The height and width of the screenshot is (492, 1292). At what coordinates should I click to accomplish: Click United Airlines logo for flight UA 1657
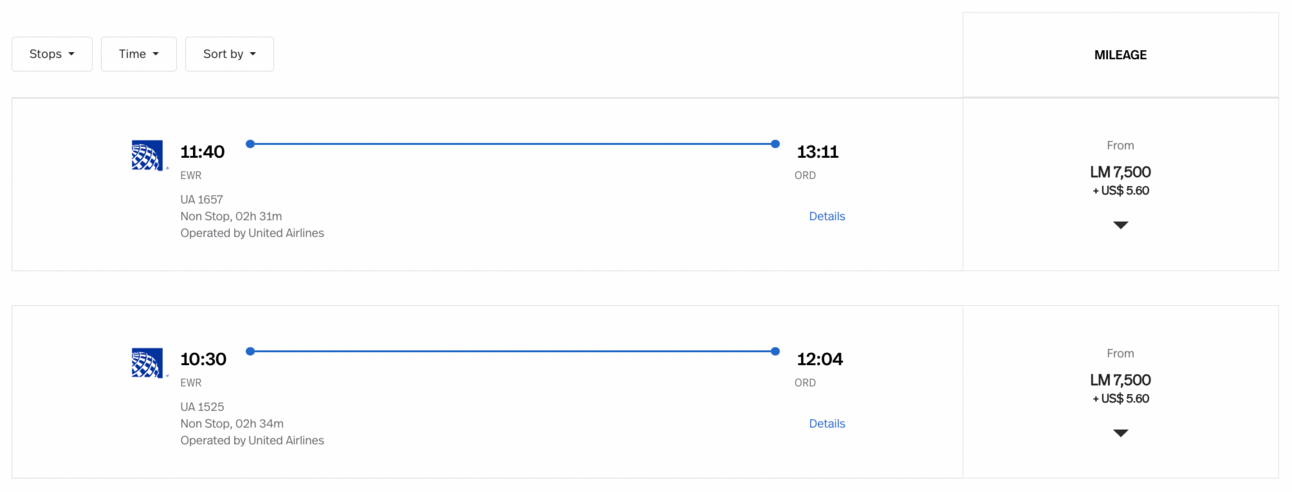pos(147,156)
